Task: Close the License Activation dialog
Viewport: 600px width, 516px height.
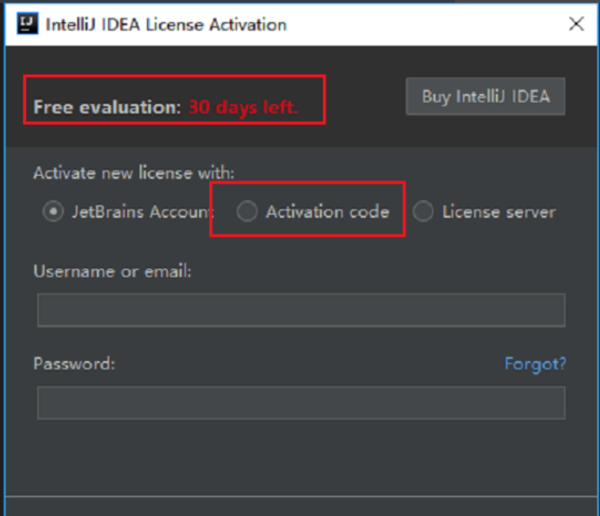Action: (575, 24)
